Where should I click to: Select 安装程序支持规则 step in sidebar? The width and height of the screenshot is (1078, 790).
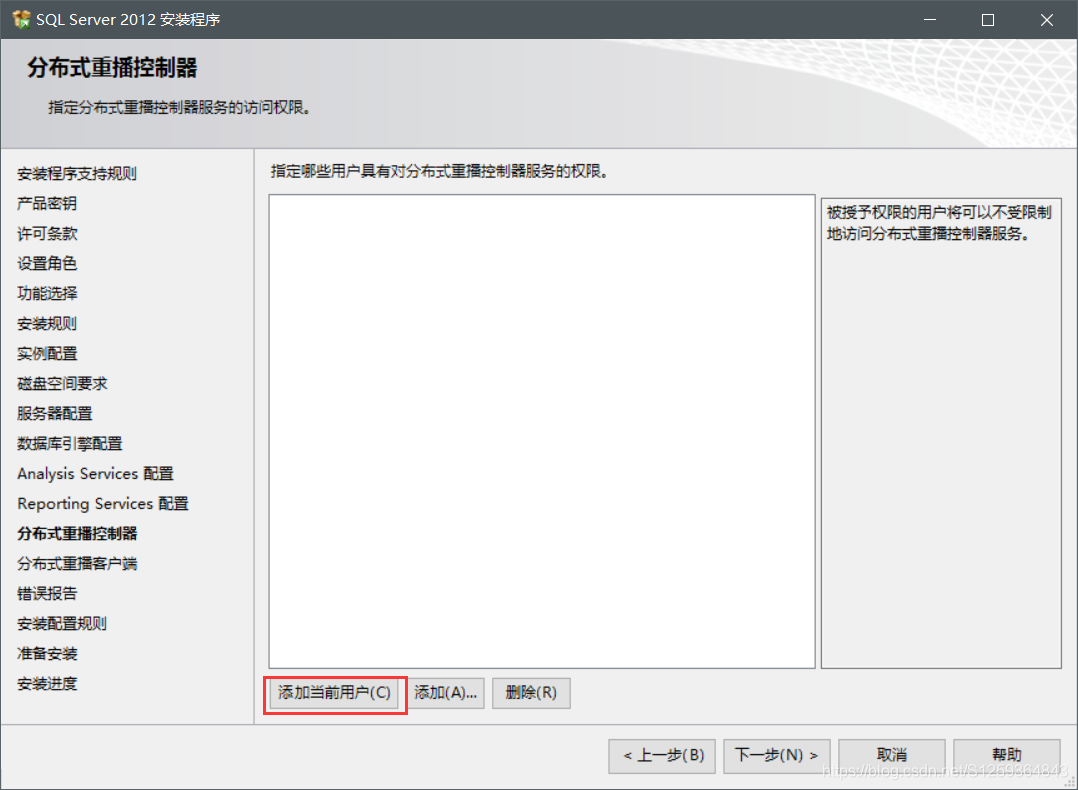(77, 173)
